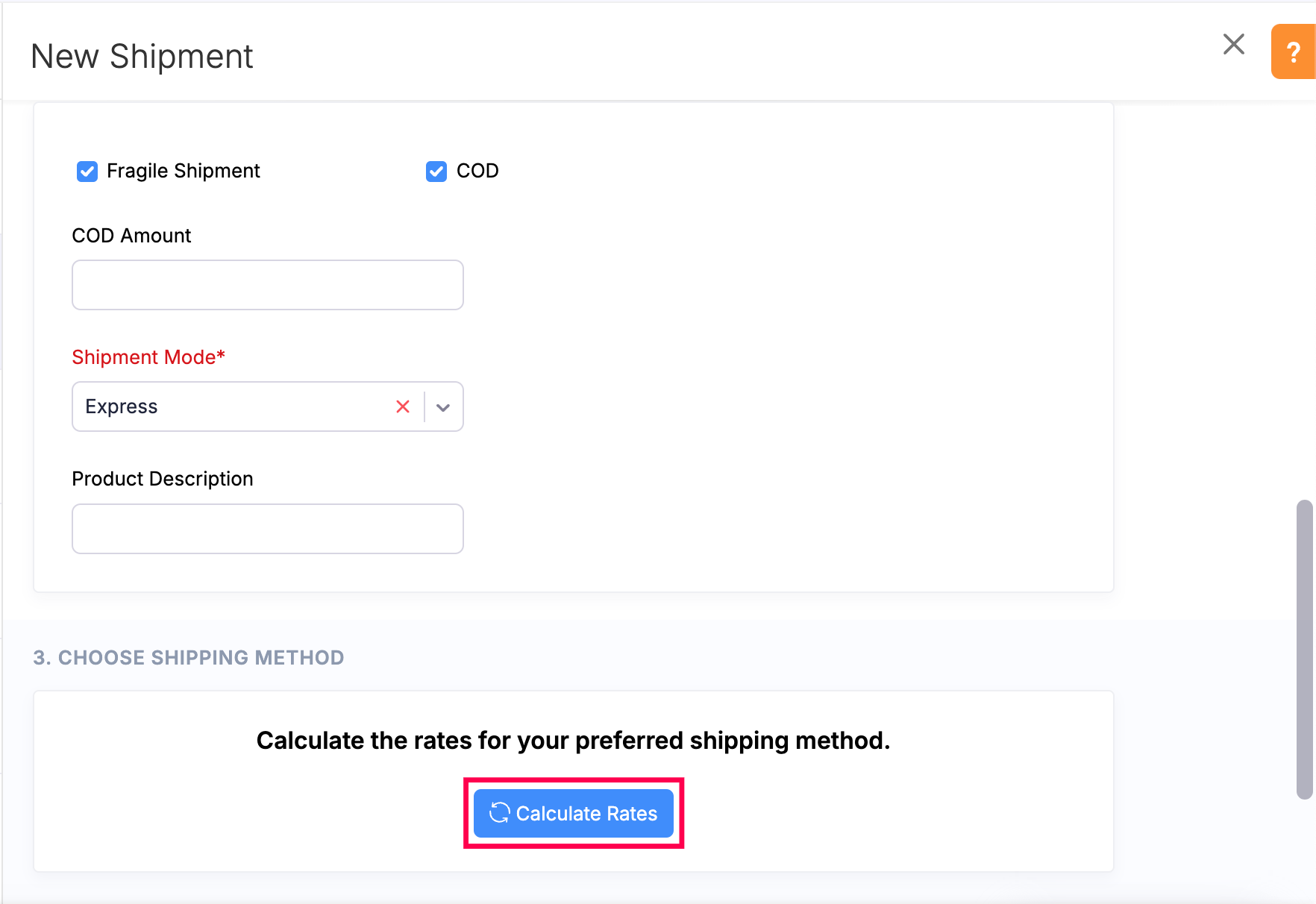Close the New Shipment panel
The image size is (1316, 904).
(1234, 44)
